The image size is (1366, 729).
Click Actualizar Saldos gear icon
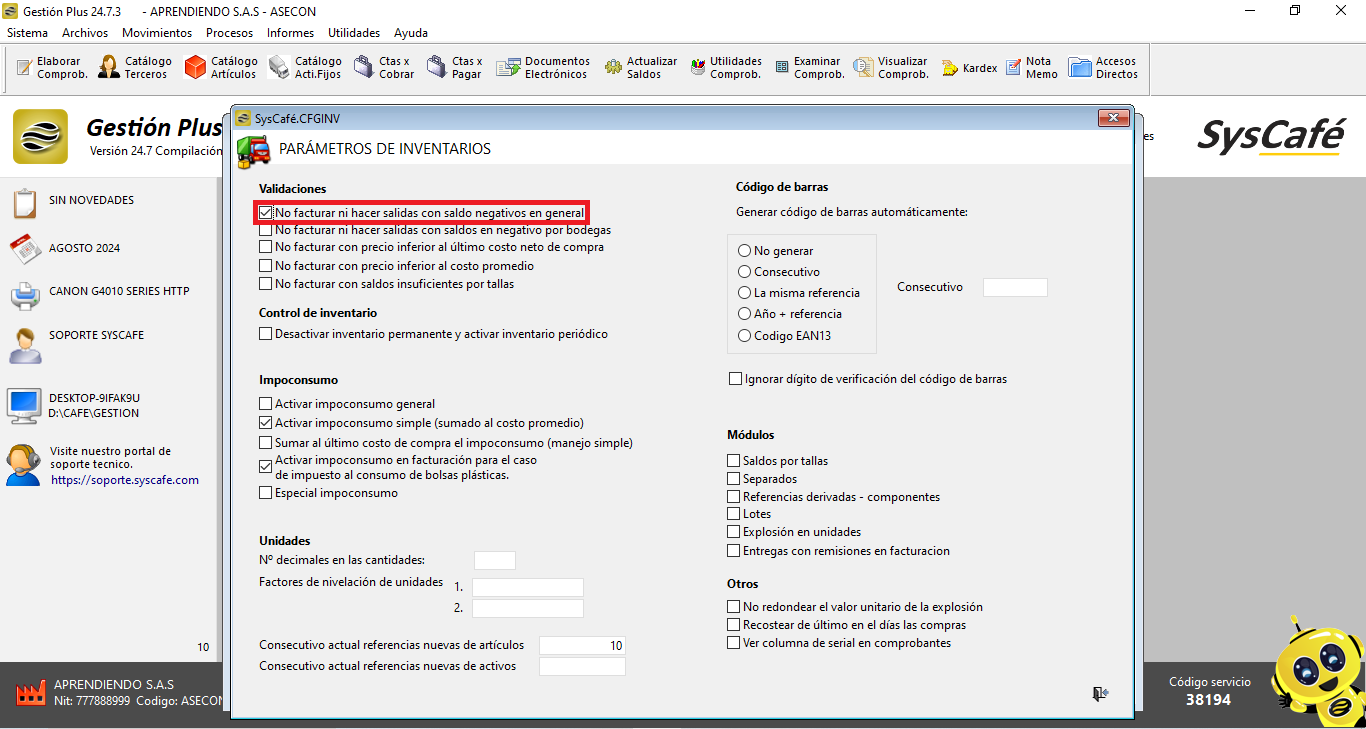coord(613,67)
